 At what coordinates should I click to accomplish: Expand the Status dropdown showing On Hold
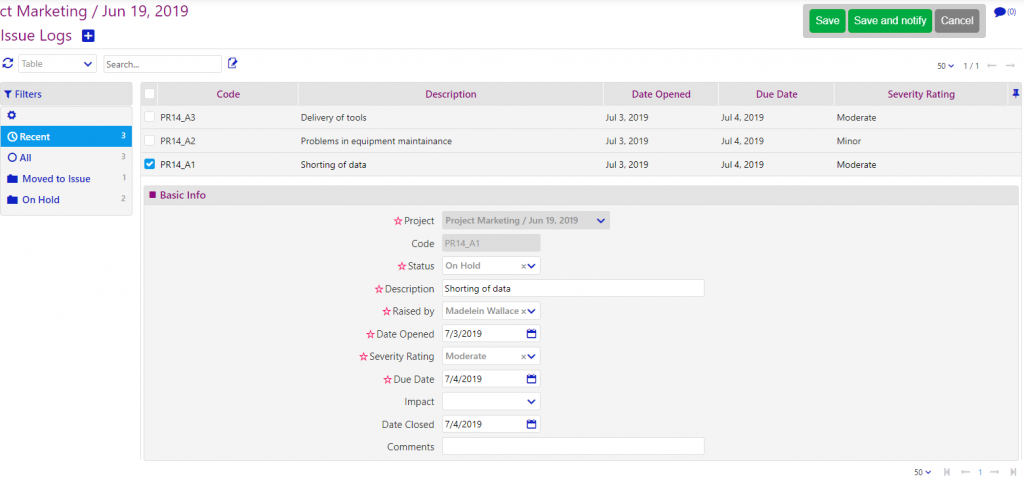533,266
